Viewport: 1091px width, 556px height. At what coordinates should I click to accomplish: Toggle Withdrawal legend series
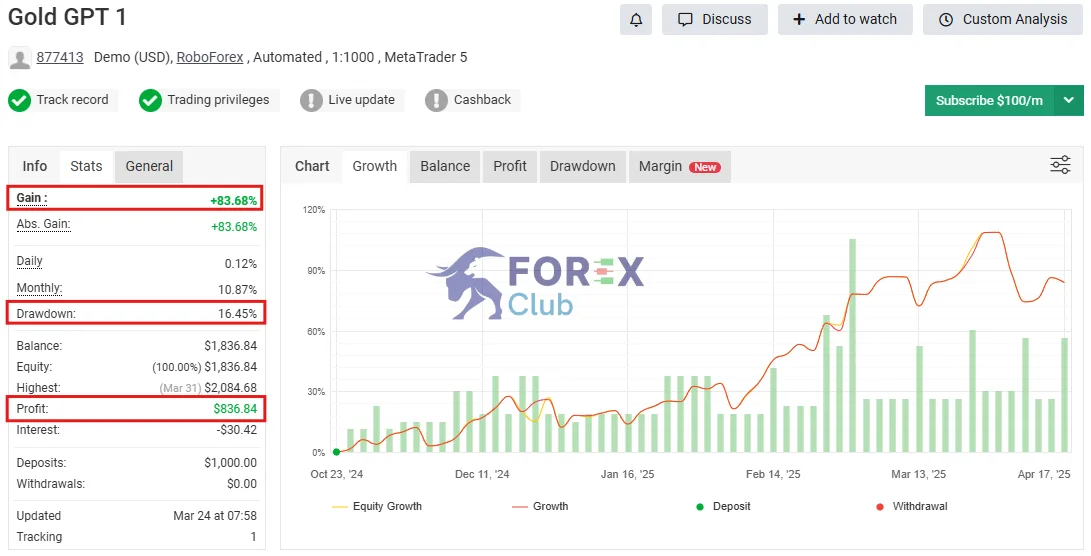tap(912, 507)
